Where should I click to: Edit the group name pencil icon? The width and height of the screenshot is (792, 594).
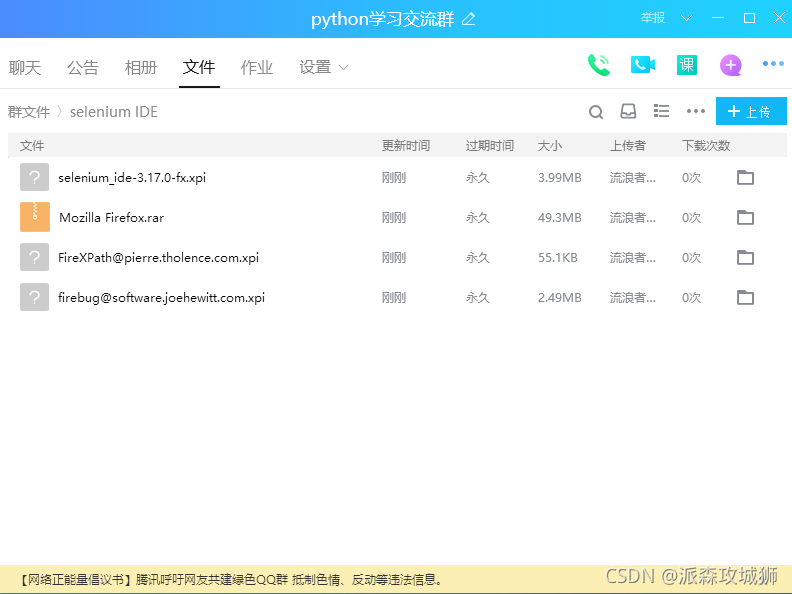pos(469,19)
